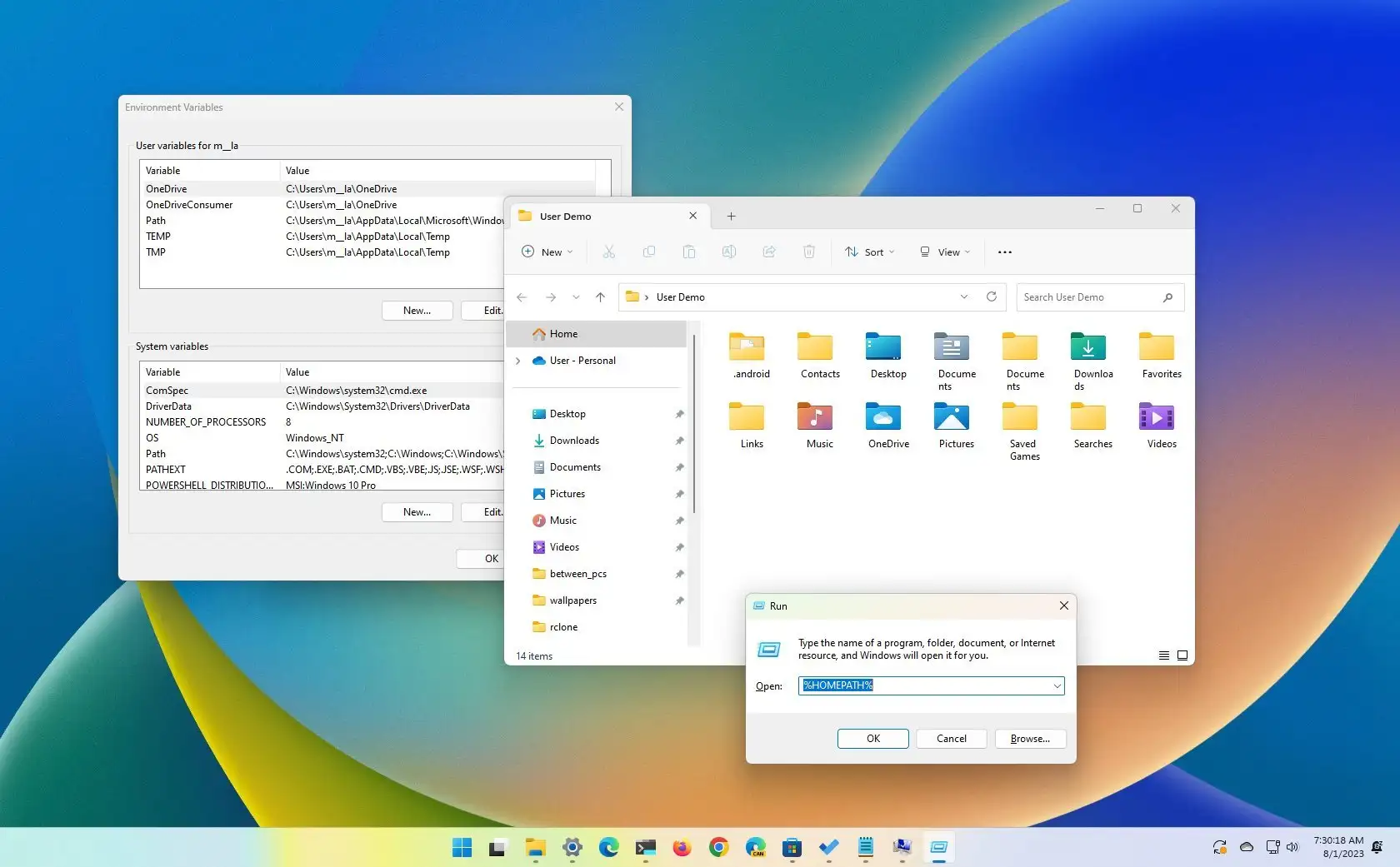Unpin Downloads from the navigation pane
1400x867 pixels.
click(x=679, y=441)
